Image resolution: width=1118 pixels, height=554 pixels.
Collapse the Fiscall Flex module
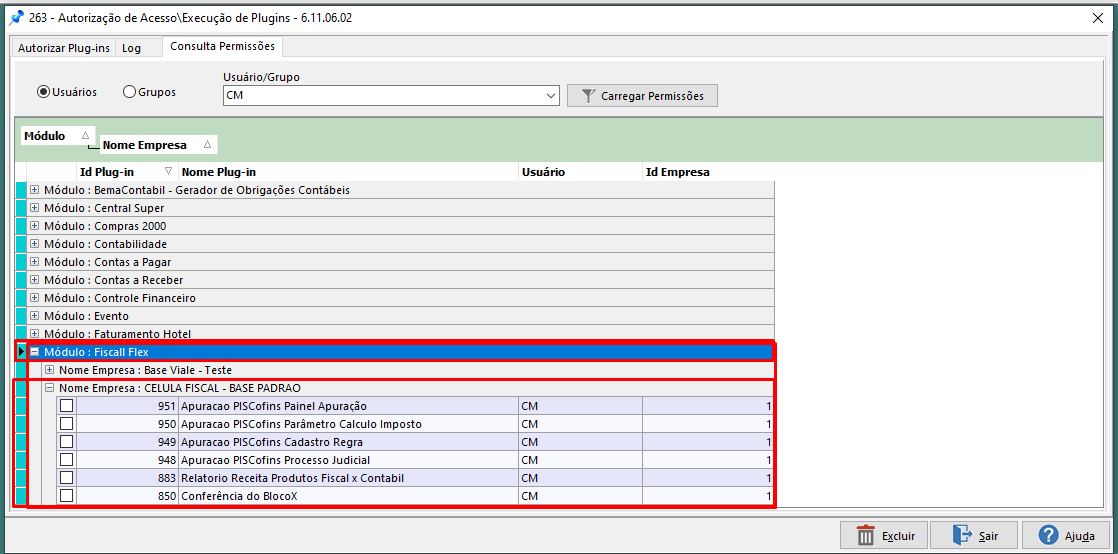tap(34, 352)
